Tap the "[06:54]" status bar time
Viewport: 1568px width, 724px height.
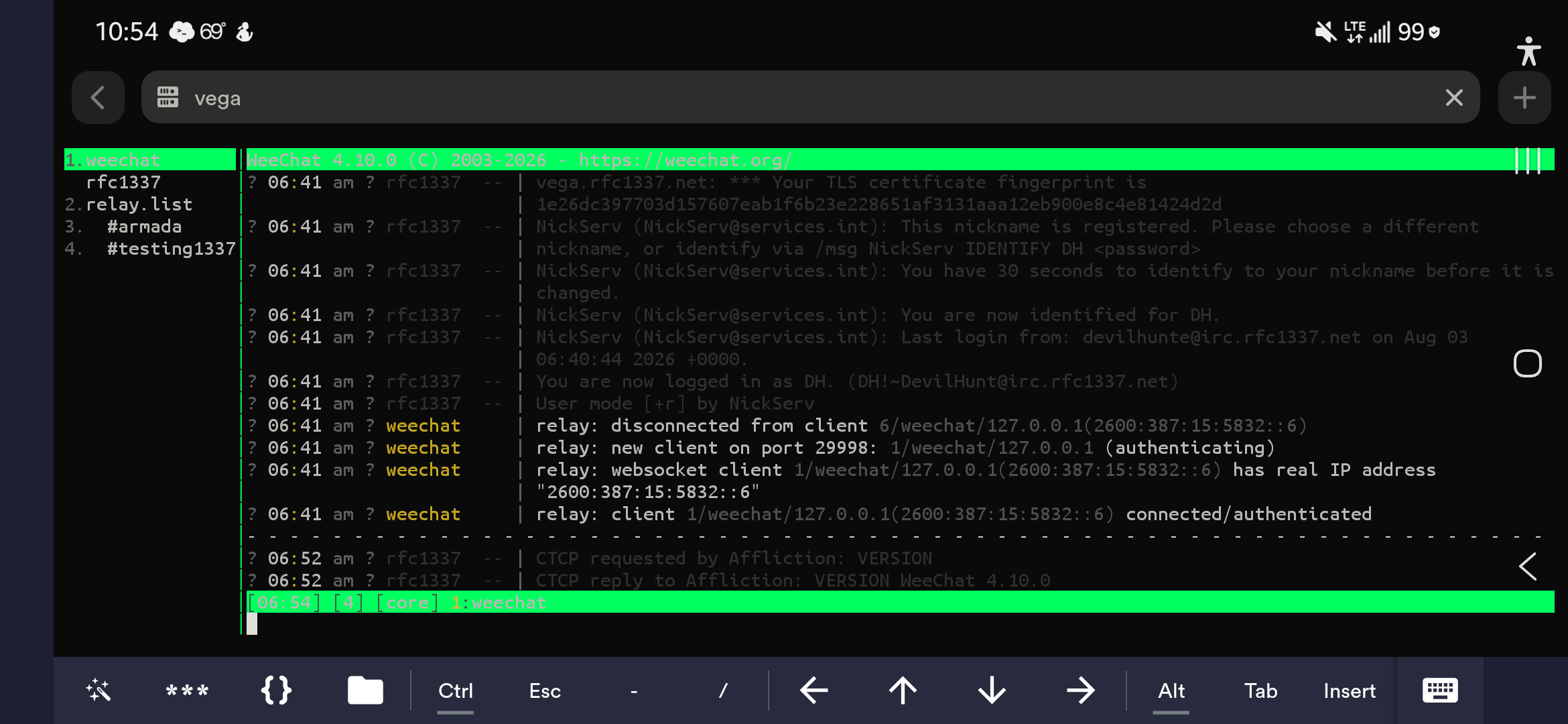click(284, 603)
